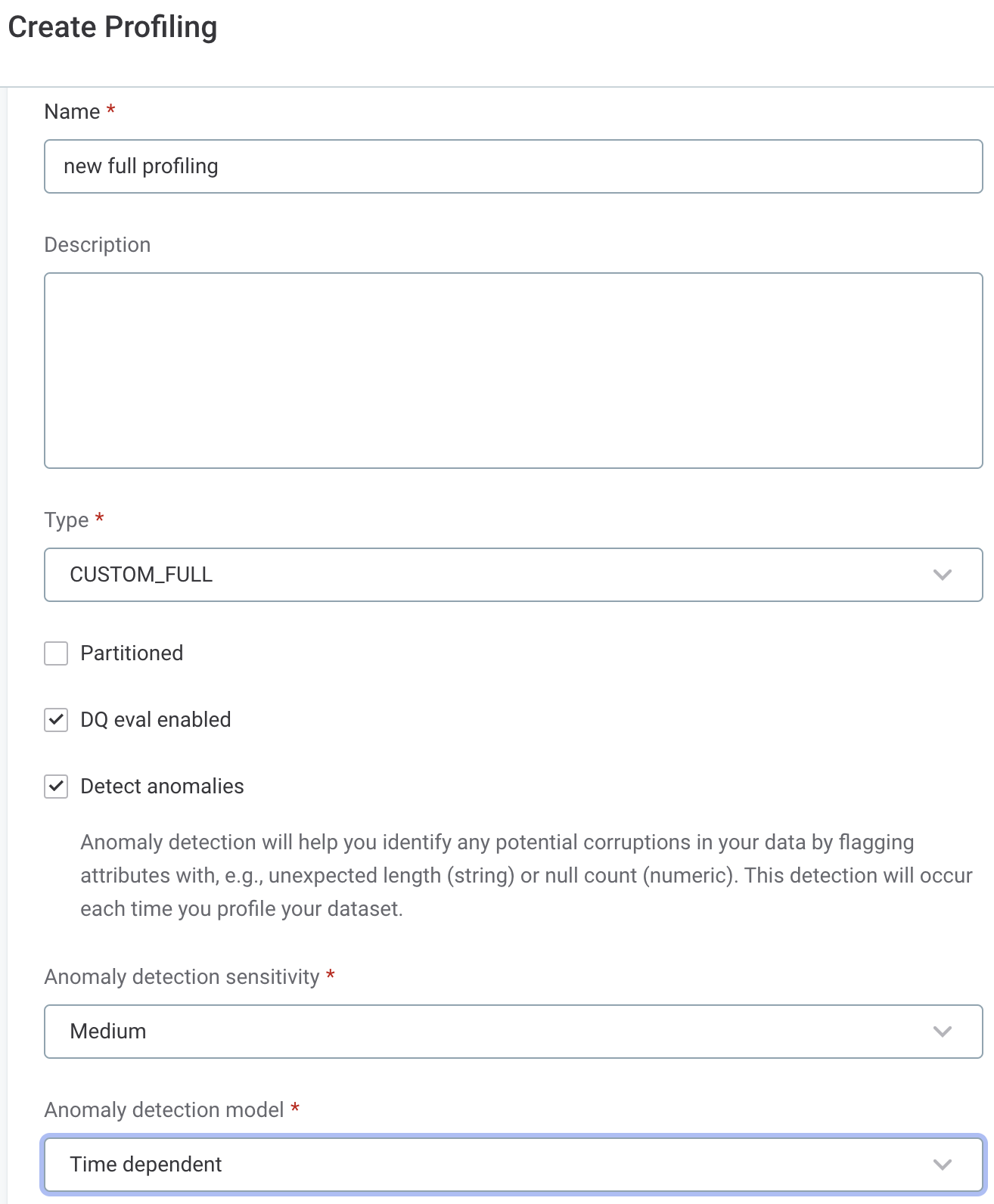This screenshot has height=1204, width=994.
Task: Click inside the empty Description text area
Action: click(x=513, y=371)
